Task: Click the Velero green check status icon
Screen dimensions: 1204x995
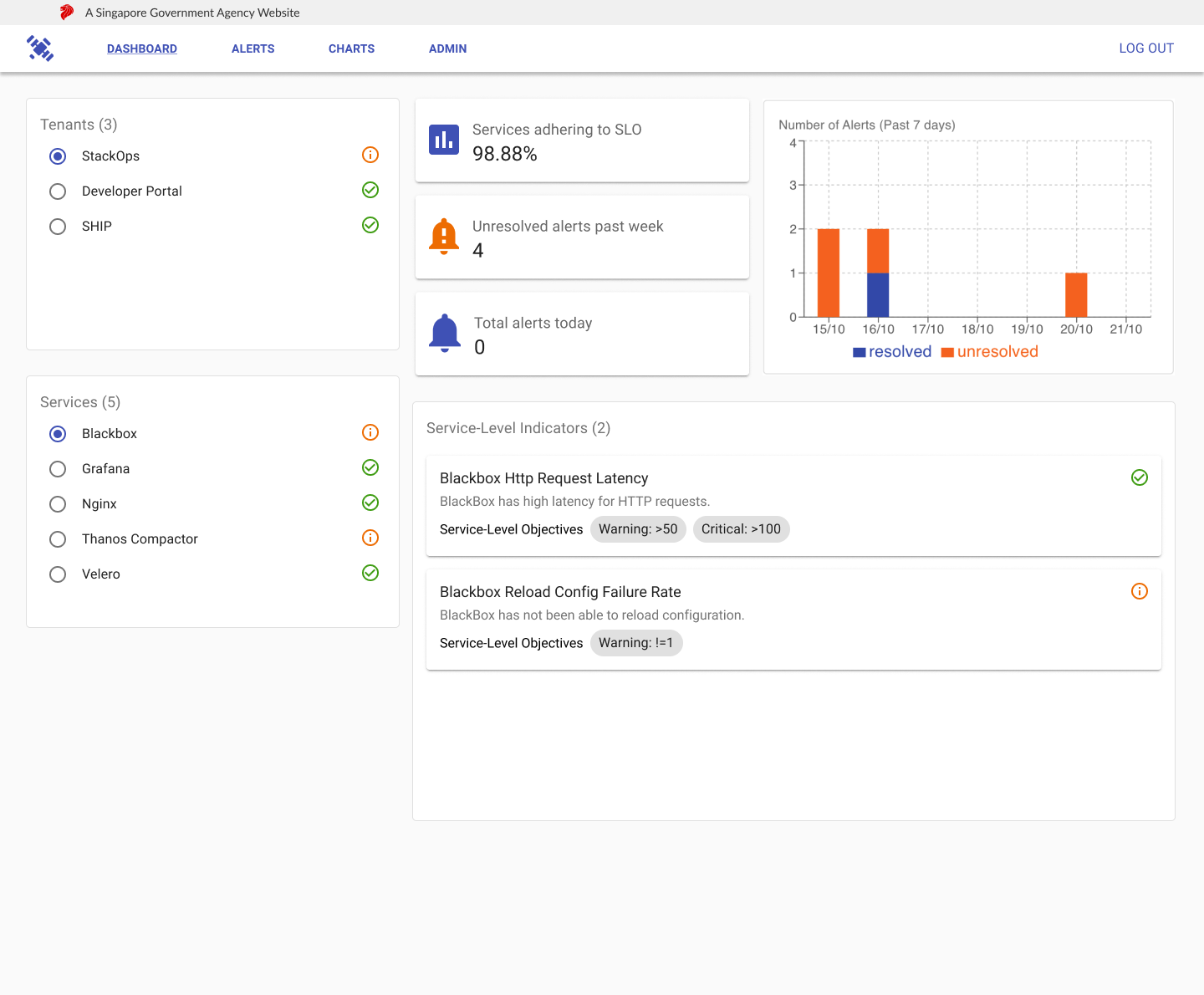Action: [x=370, y=573]
